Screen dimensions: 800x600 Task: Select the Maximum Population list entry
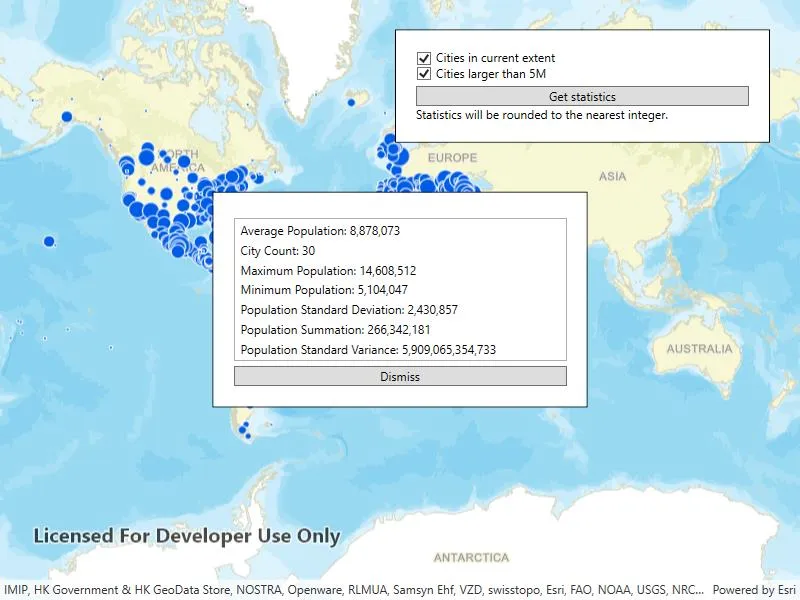400,270
